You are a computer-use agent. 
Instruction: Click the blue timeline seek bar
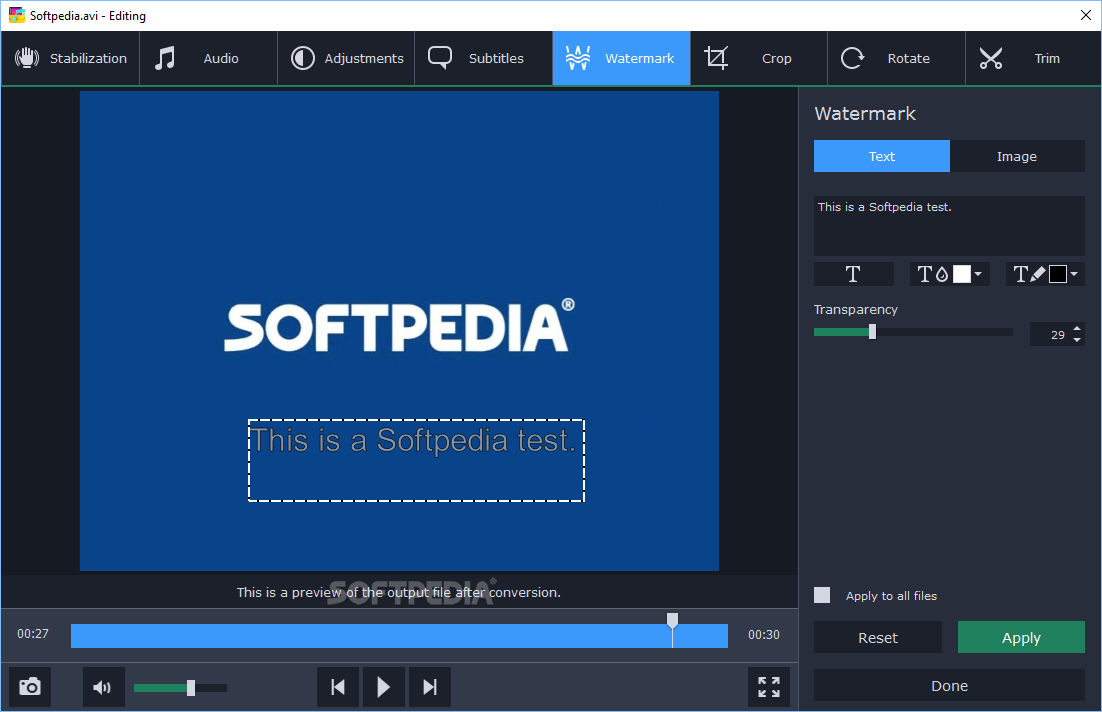click(399, 635)
